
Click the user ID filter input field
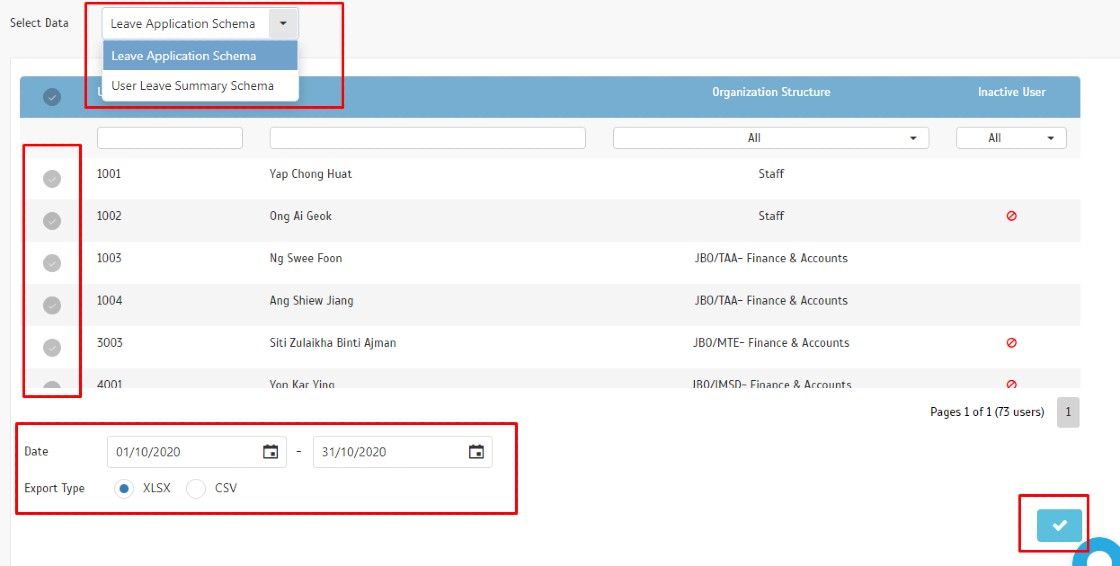click(x=170, y=138)
